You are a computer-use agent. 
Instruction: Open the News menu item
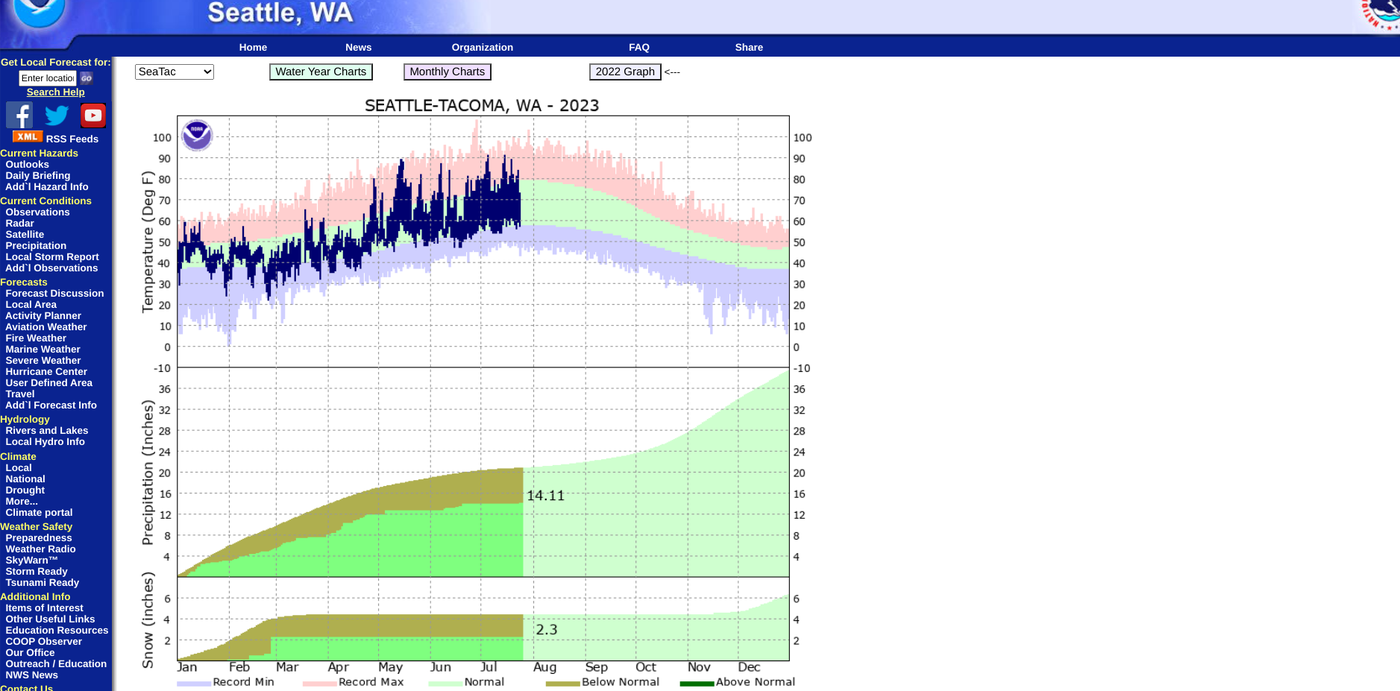(358, 47)
